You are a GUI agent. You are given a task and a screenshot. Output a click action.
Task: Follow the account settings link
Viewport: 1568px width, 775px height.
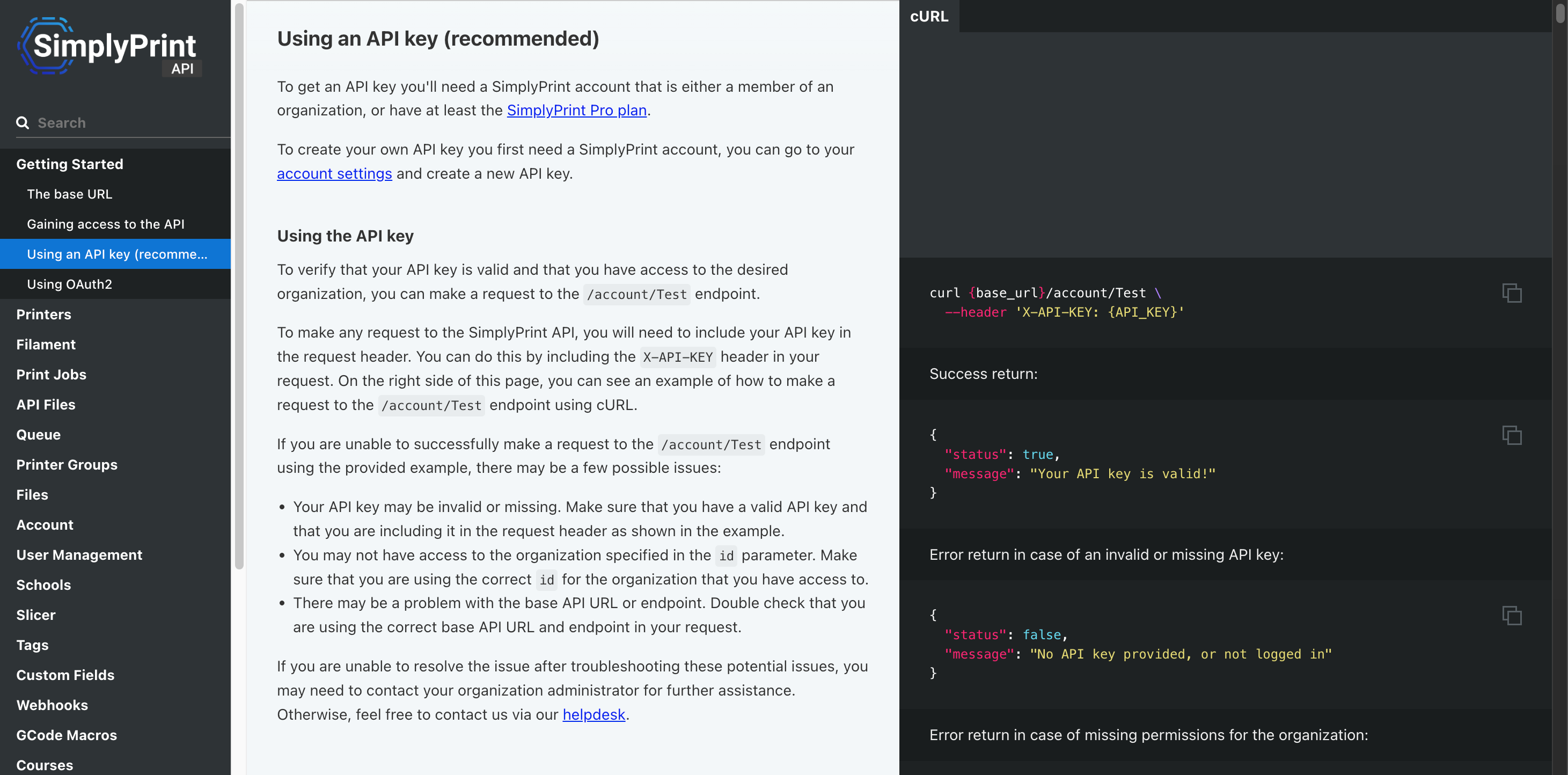point(334,173)
